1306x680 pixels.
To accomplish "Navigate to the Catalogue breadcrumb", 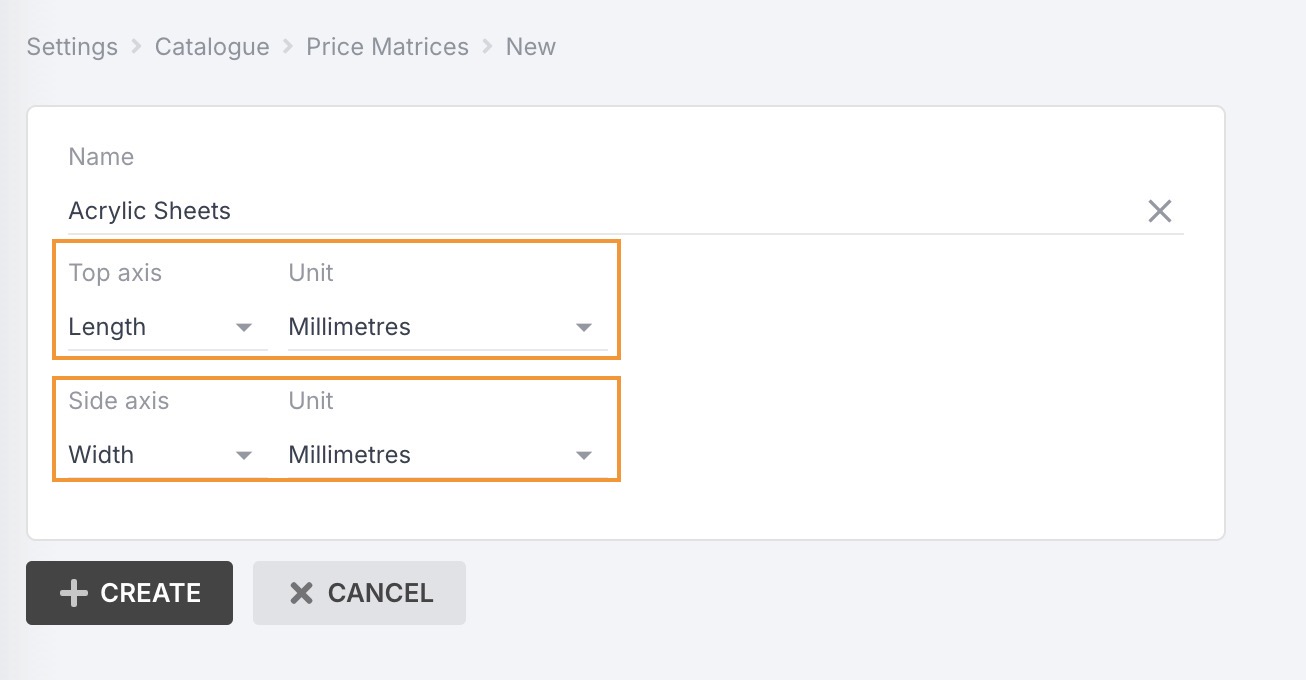I will point(212,47).
